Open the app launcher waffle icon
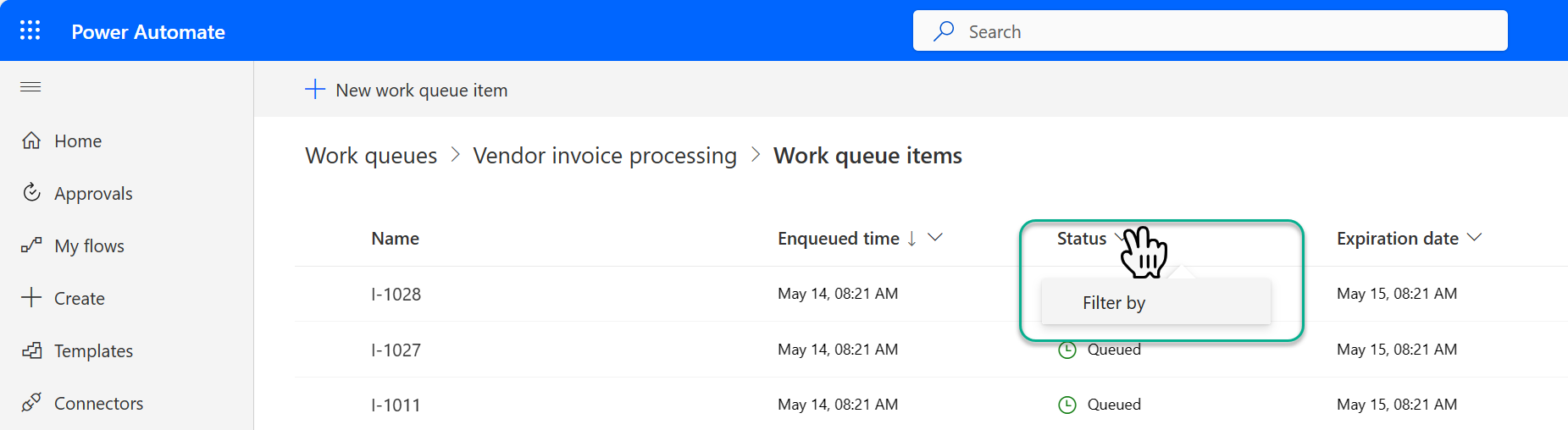 pos(30,30)
